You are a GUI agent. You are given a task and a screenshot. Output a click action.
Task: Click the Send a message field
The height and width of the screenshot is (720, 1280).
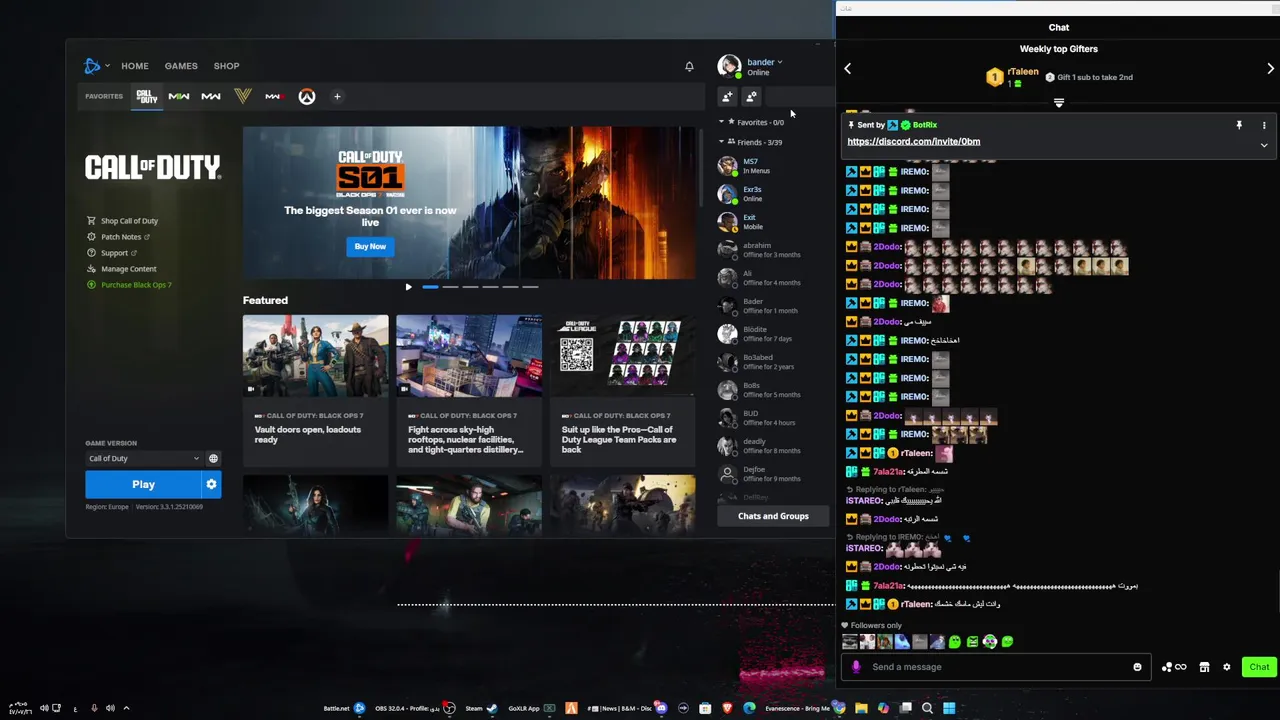997,667
